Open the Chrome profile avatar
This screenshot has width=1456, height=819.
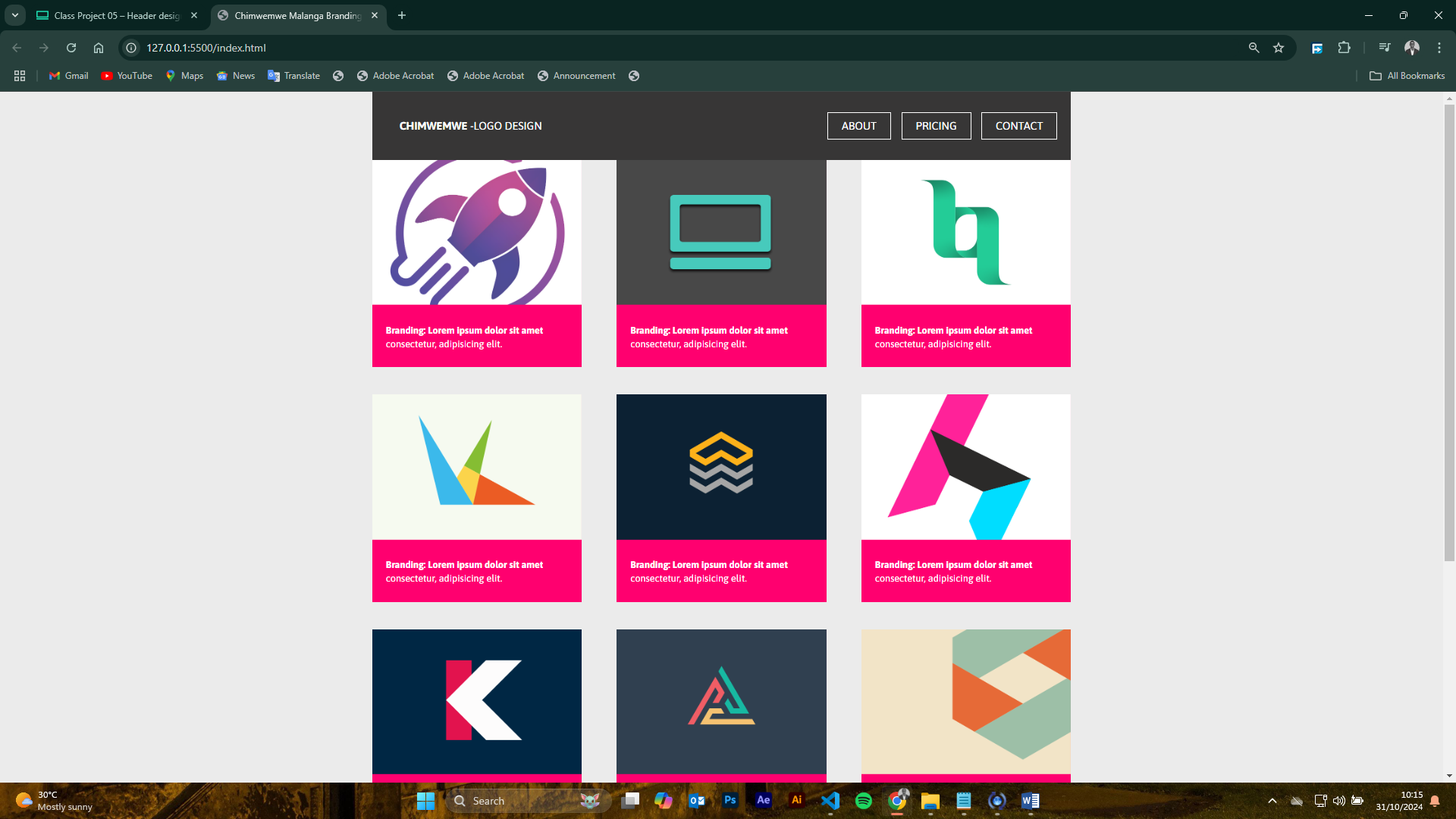pyautogui.click(x=1412, y=48)
